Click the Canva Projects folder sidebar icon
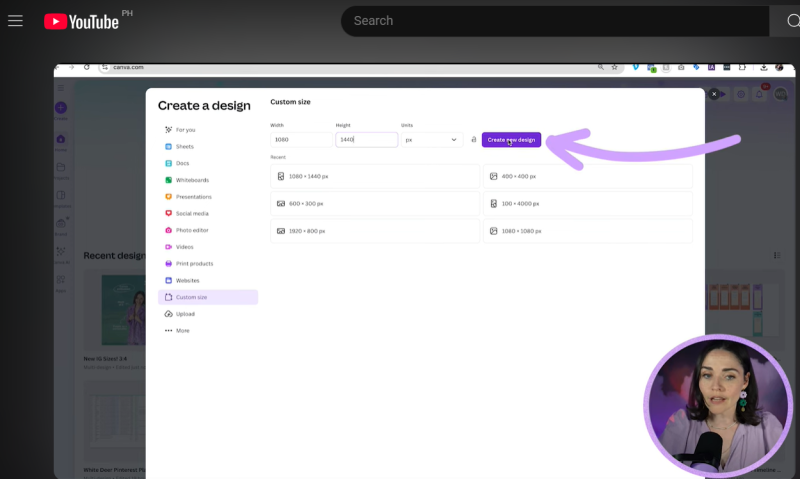The width and height of the screenshot is (800, 479). coord(61,167)
